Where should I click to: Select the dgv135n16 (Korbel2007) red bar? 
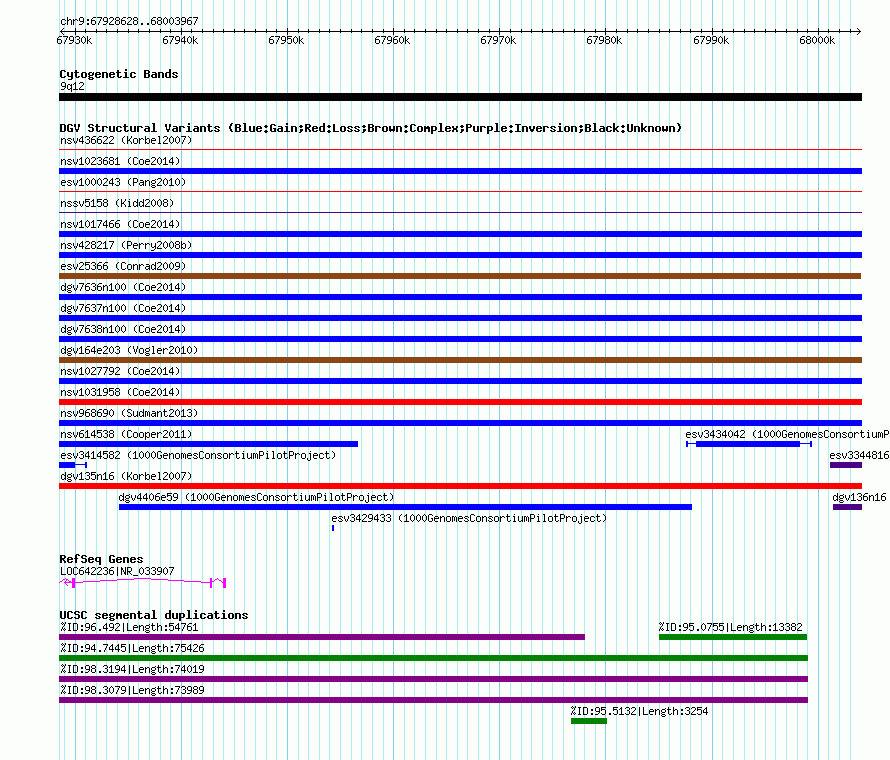coord(460,486)
